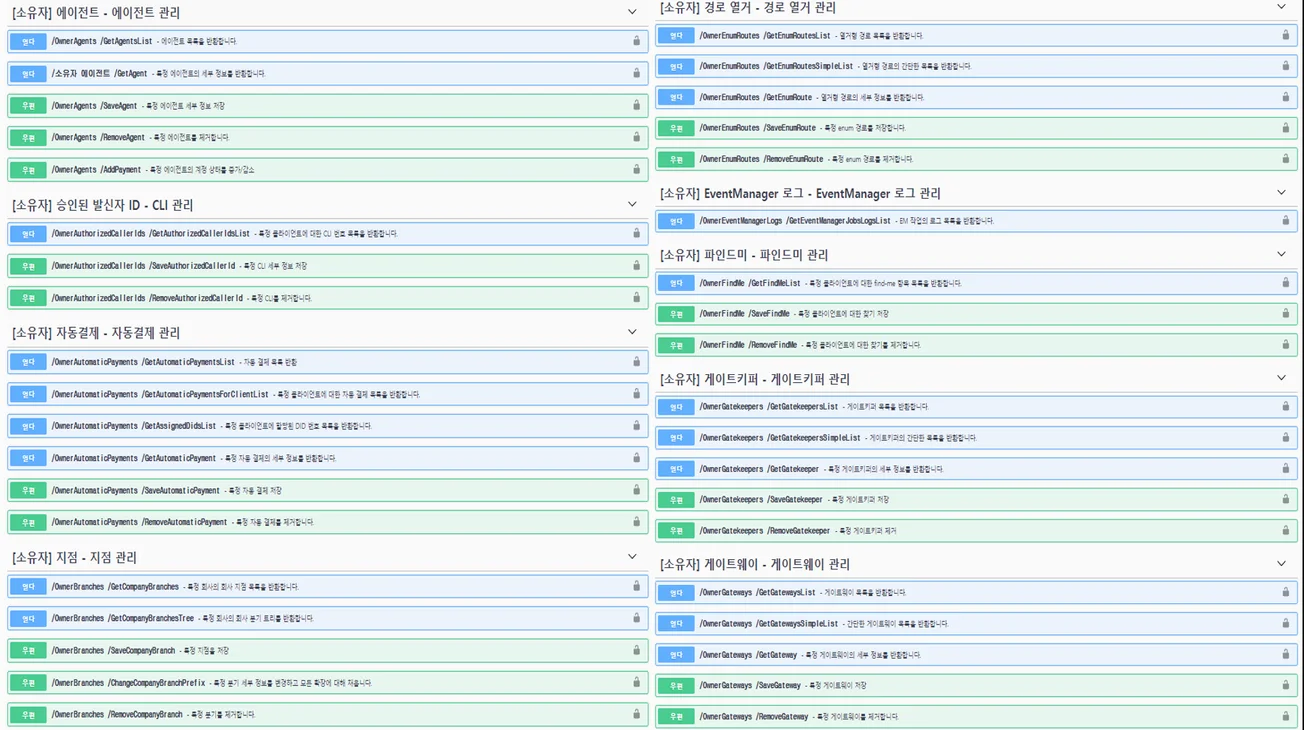Click lock icon on RemoveEnumRoute row
Screen dimensions: 1304x730
(x=1286, y=158)
